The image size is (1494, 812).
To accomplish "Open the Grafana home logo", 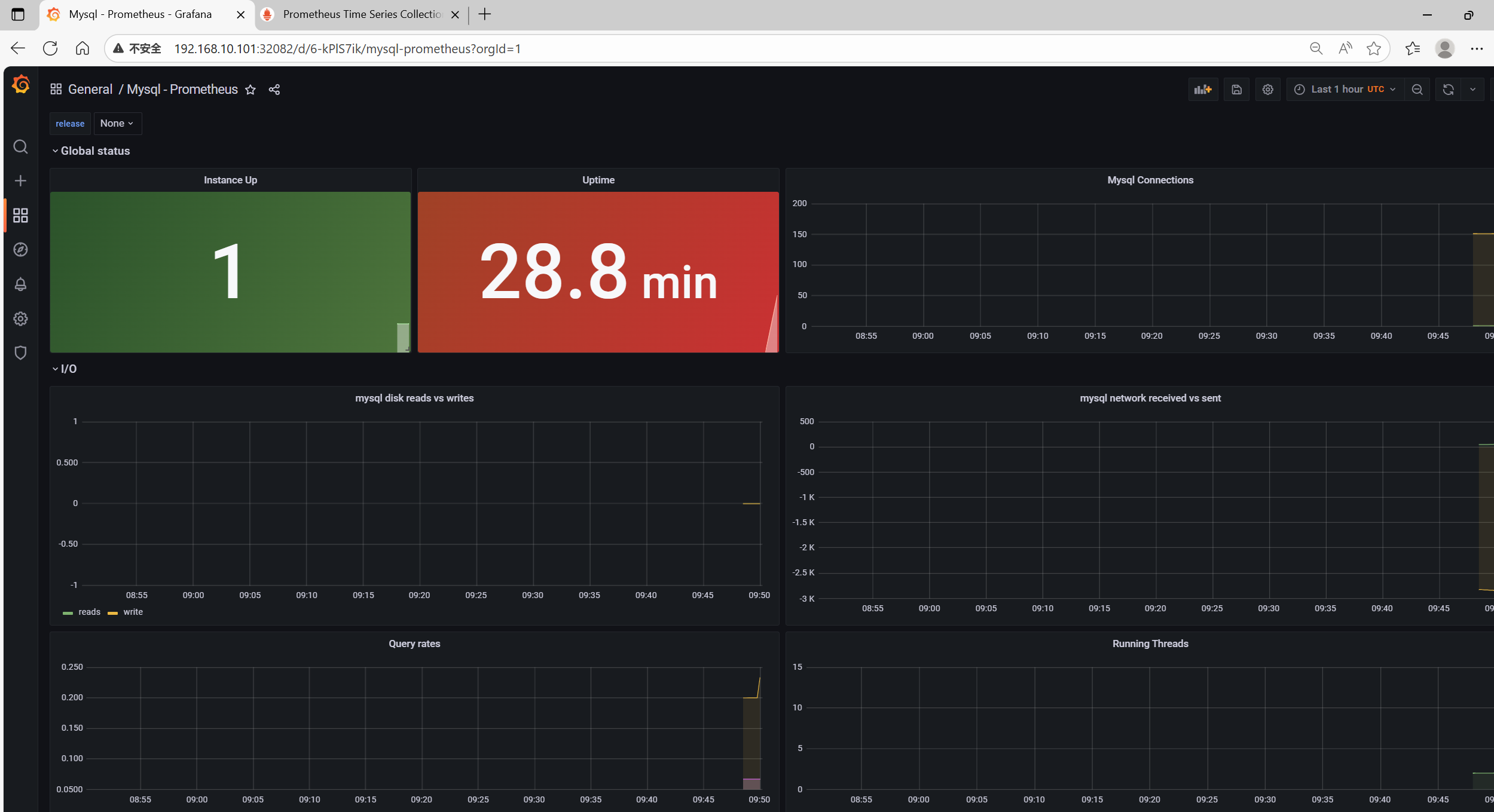I will [20, 84].
